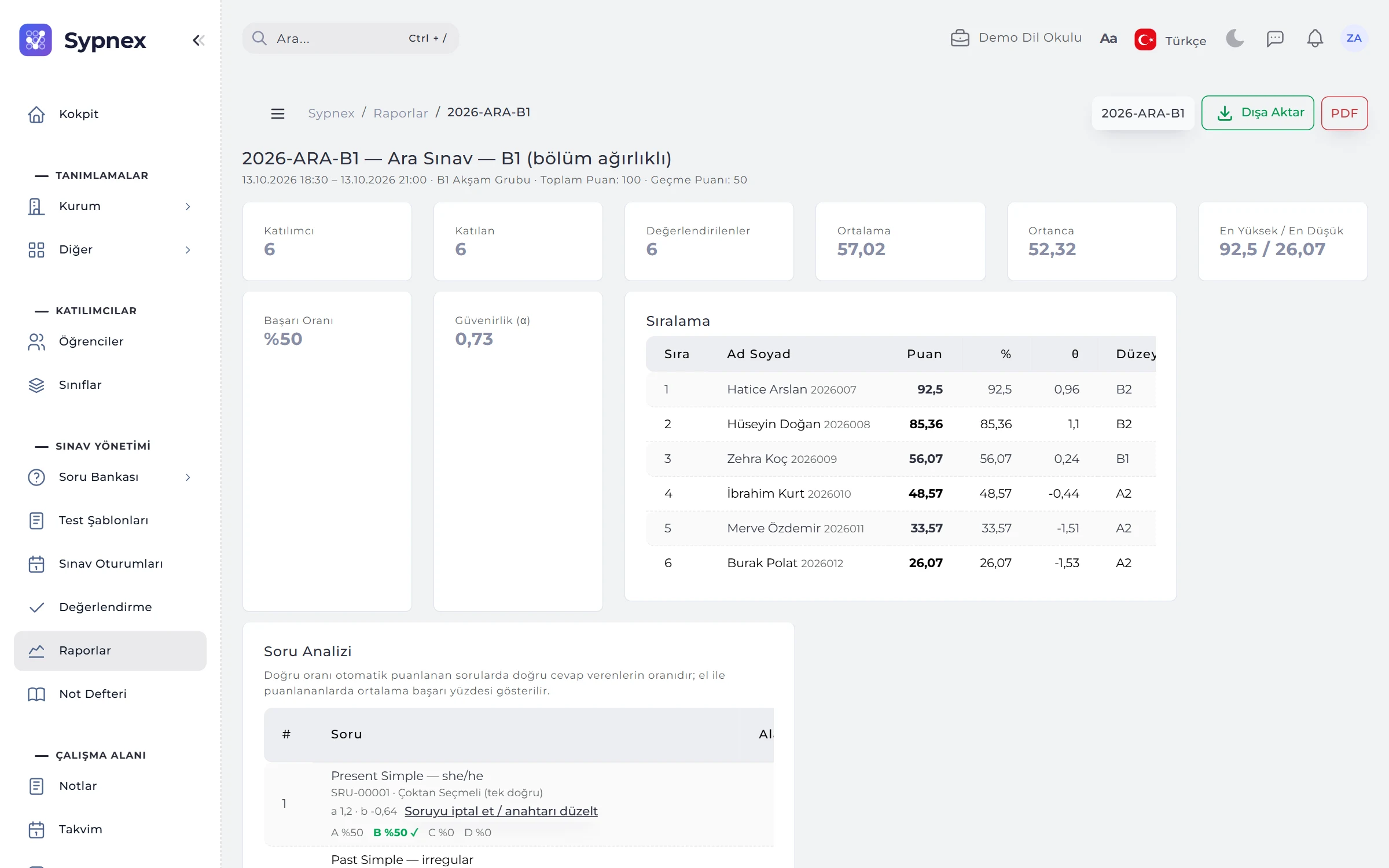
Task: Click the Soruyu iptal et / anahtarı düzelt link
Action: (x=501, y=811)
